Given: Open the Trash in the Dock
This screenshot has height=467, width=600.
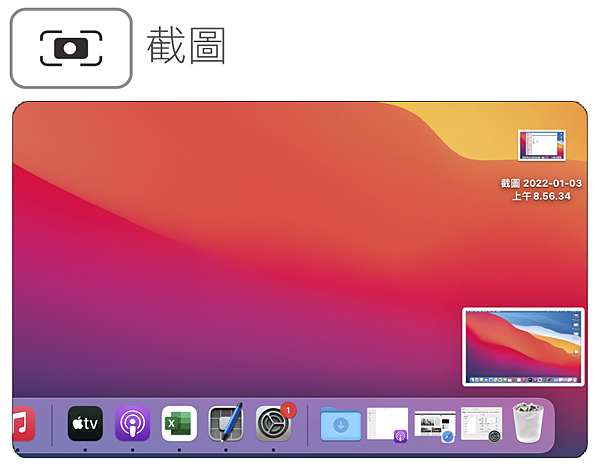Looking at the screenshot, I should (x=528, y=423).
